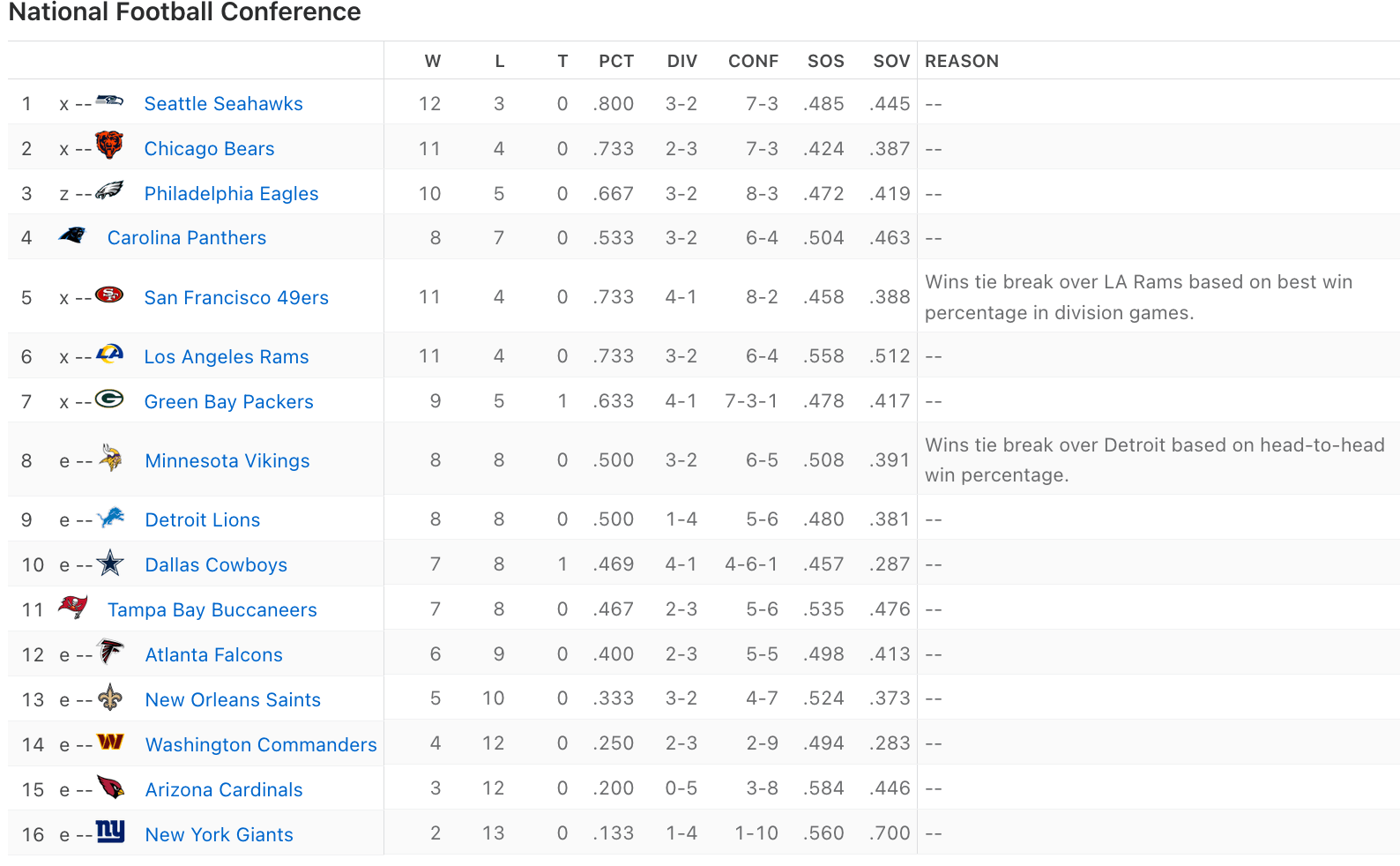Click the Carolina Panthers logo icon

click(72, 235)
